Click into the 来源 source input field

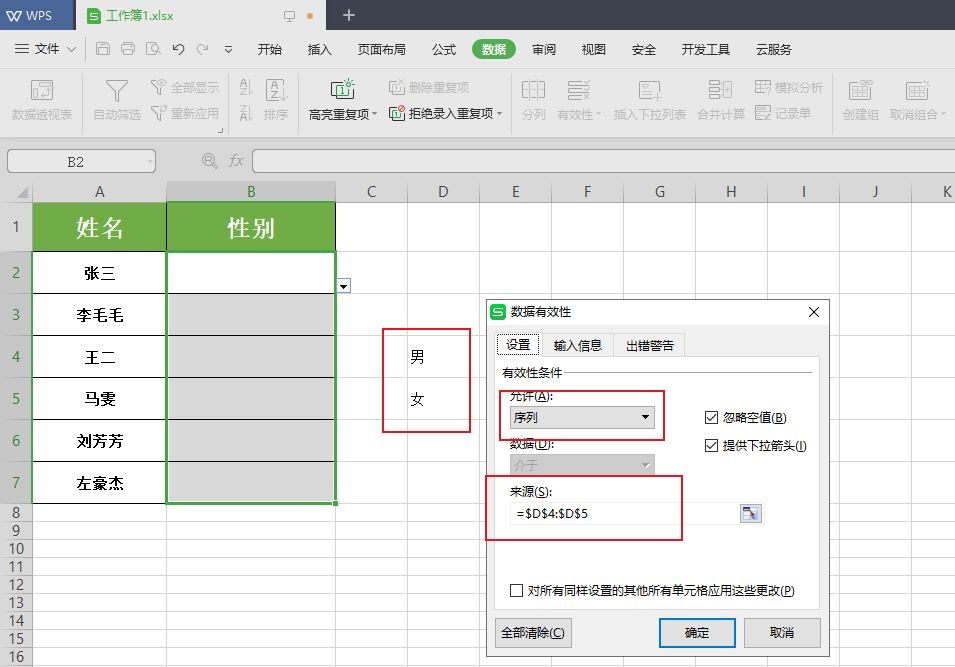tap(622, 513)
